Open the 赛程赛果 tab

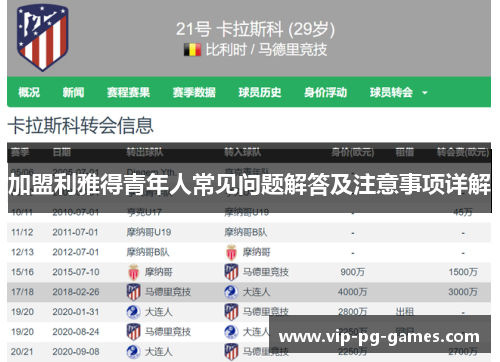(128, 92)
